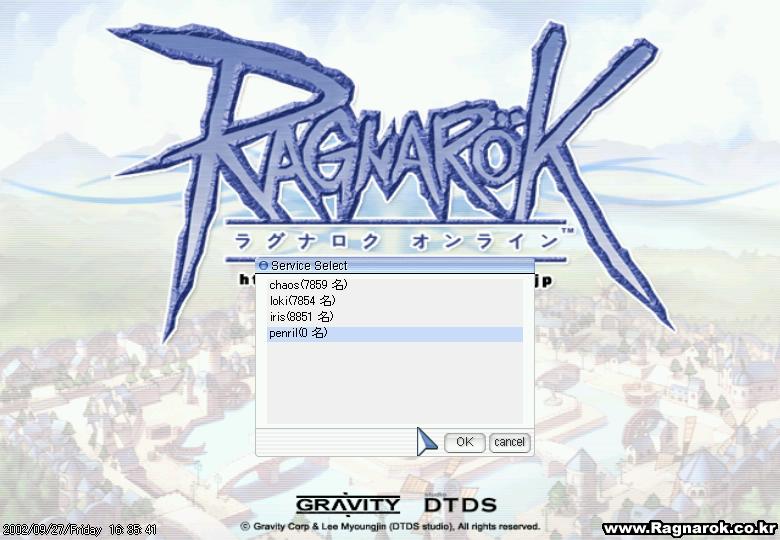Click the Japanese Ragnarok Online subtitle text

tap(396, 241)
